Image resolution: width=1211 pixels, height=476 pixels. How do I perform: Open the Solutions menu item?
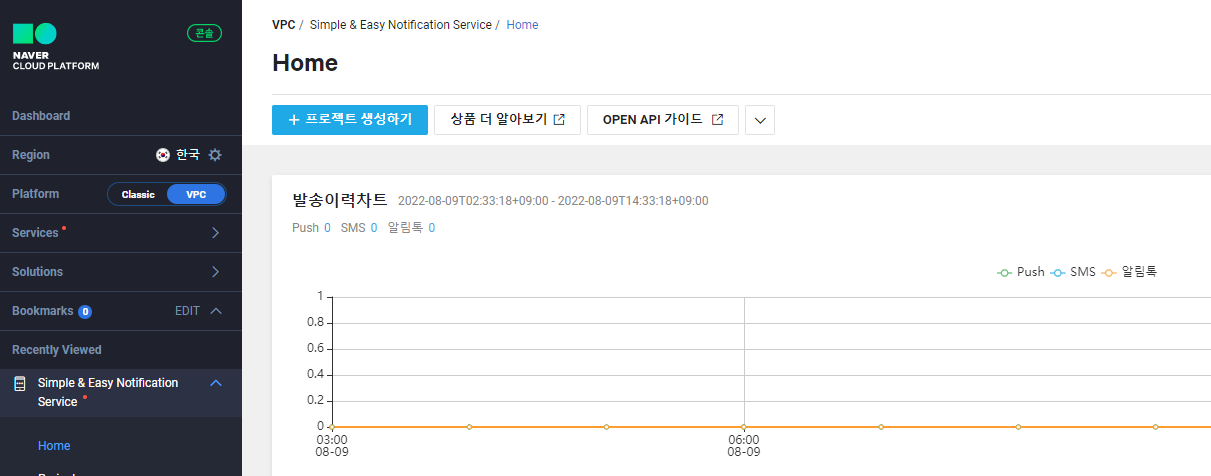121,272
